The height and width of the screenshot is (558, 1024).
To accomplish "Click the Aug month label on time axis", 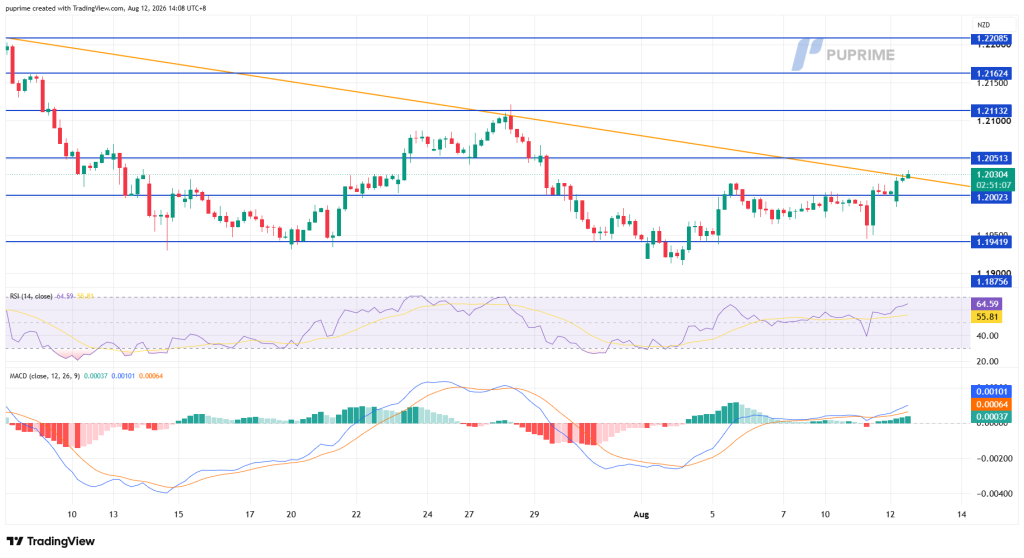I will 641,515.
